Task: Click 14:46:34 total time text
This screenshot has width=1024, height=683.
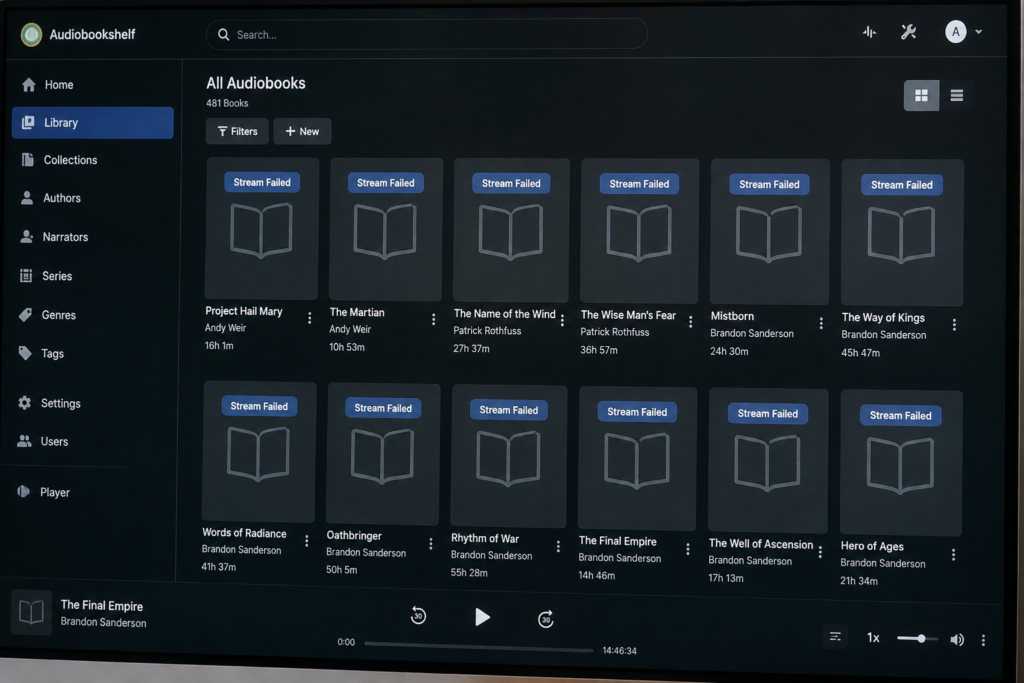Action: pyautogui.click(x=619, y=650)
